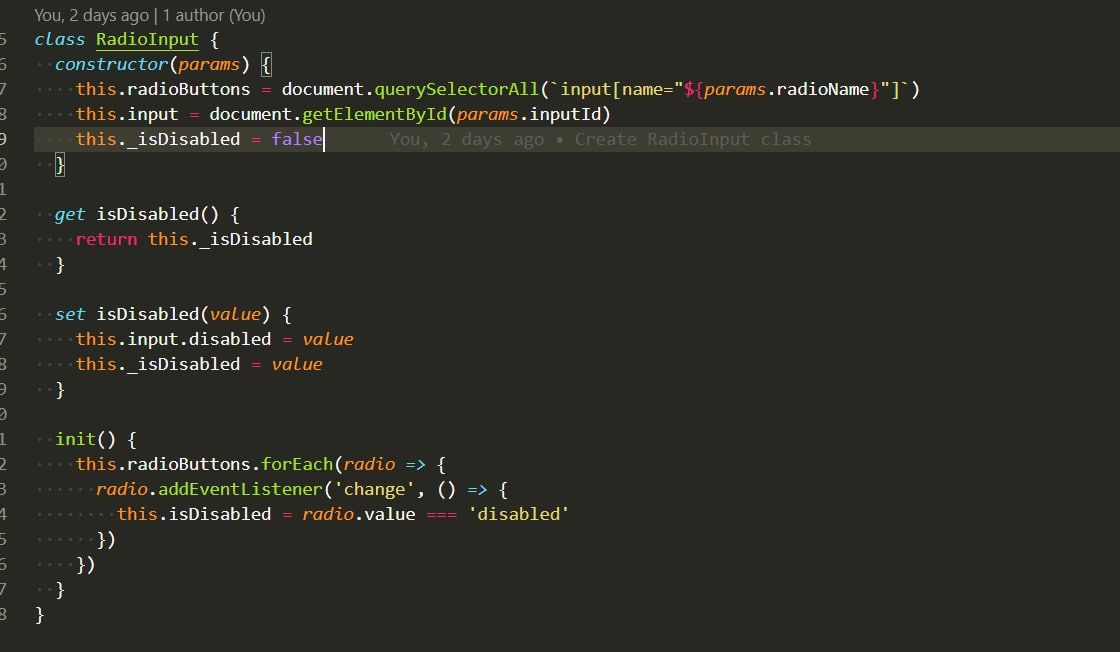The image size is (1120, 652).
Task: Click the 'disabled' string literal at line end
Action: pos(519,514)
